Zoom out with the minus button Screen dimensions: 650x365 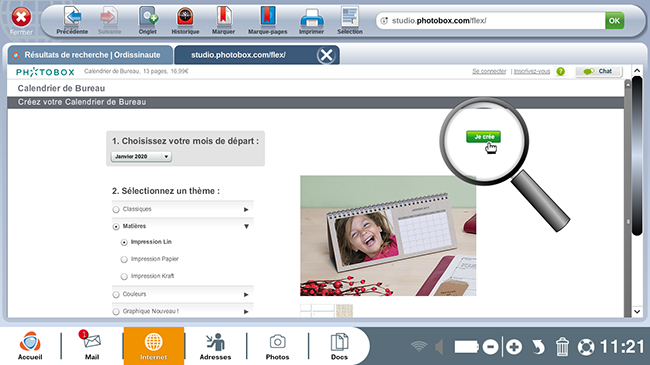point(490,347)
